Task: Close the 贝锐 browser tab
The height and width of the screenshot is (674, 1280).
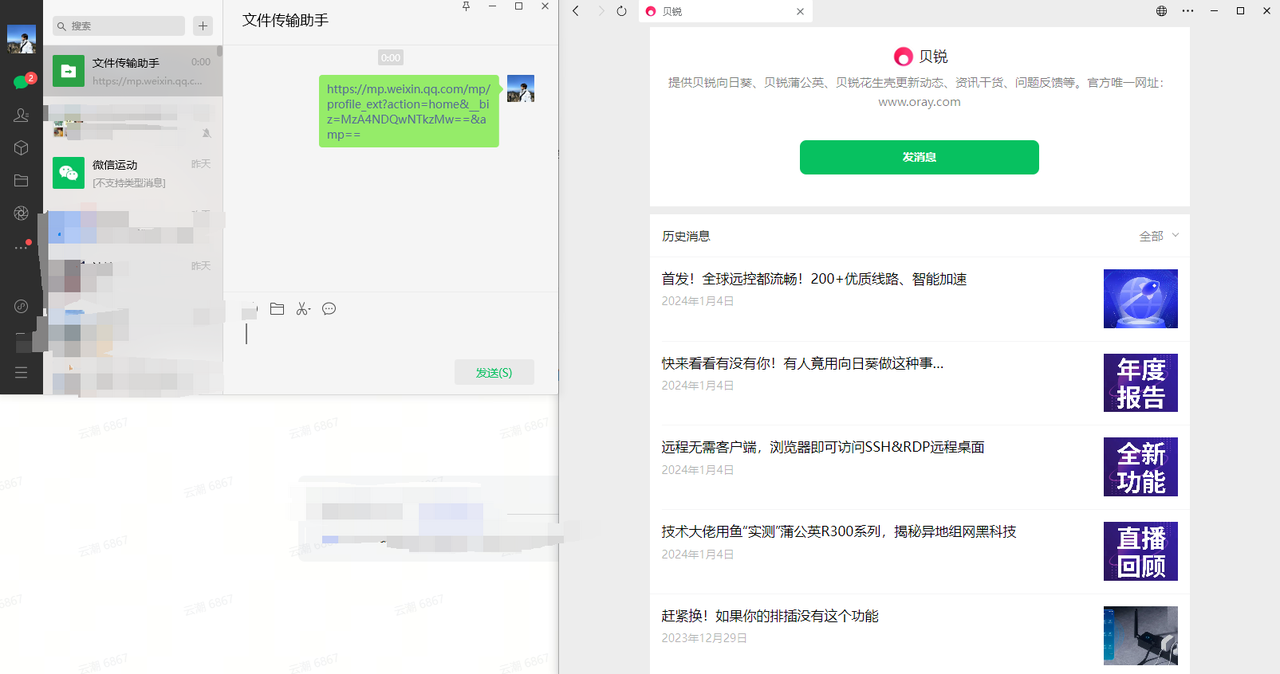Action: [x=800, y=11]
